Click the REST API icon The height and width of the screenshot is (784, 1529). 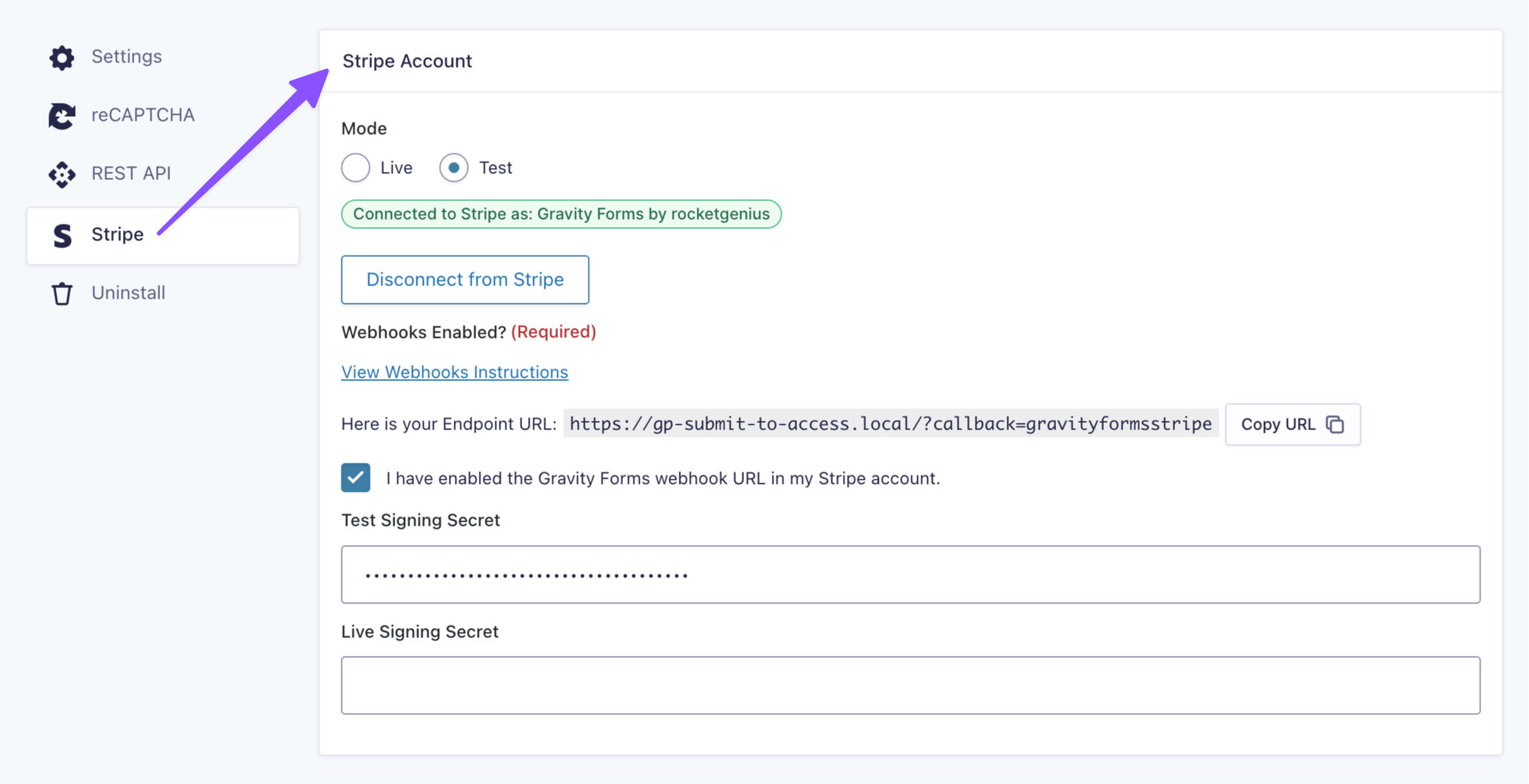pyautogui.click(x=62, y=175)
